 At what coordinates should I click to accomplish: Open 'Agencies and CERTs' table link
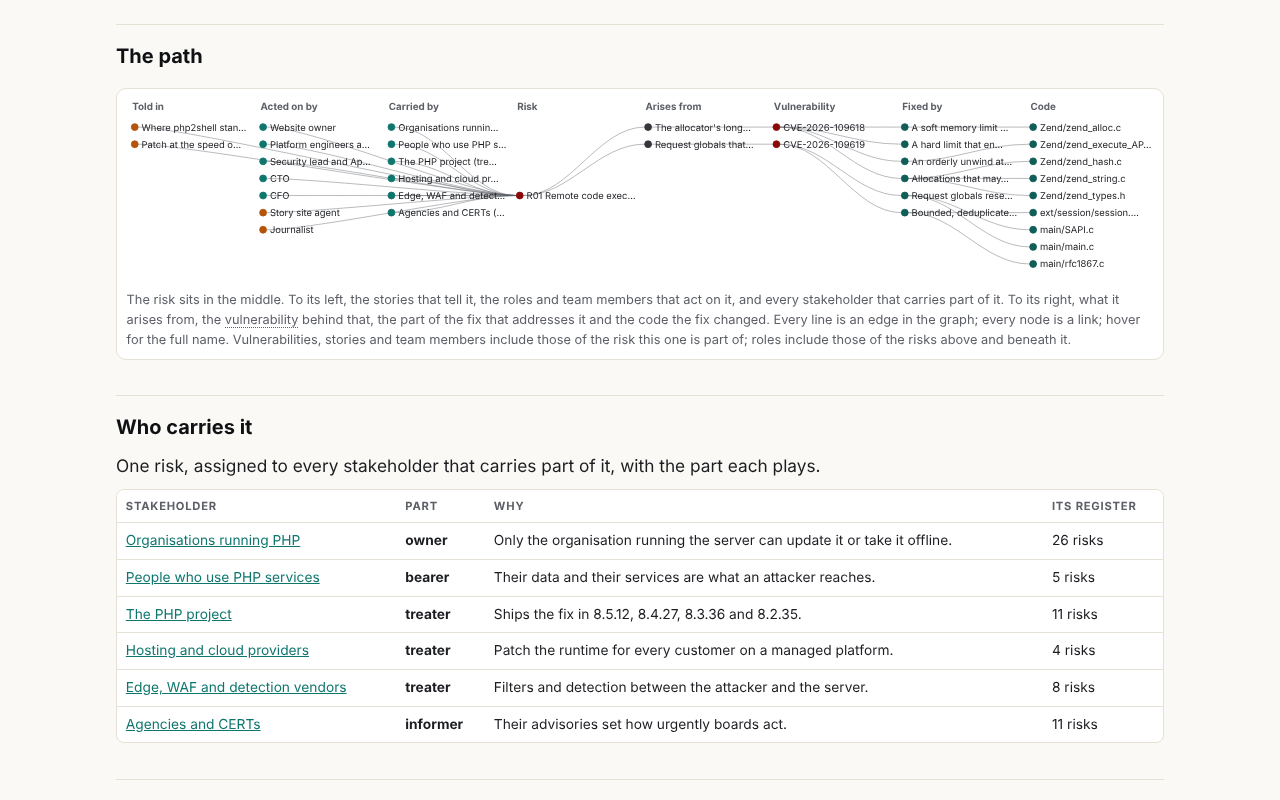point(193,724)
